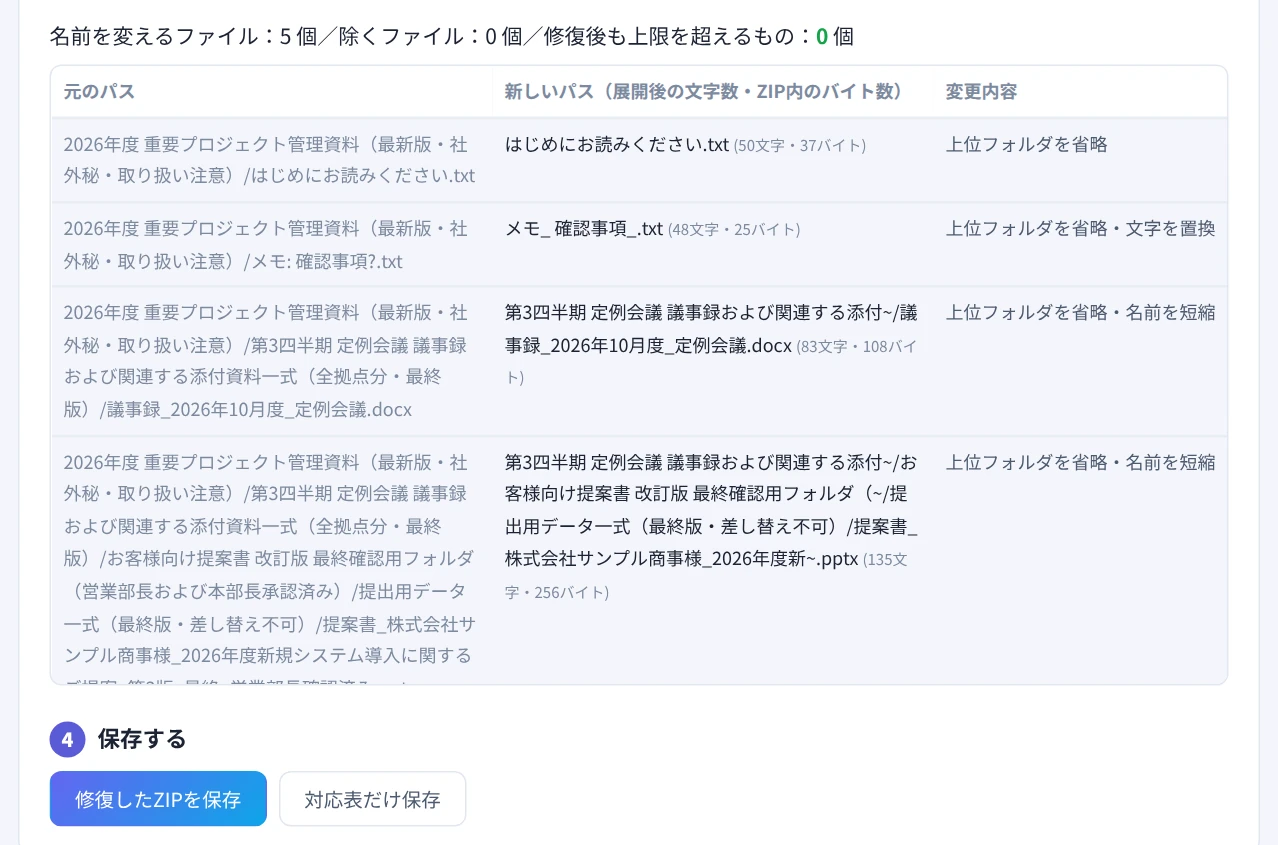The image size is (1278, 845).
Task: Select the new path メモ_ 確認事項_.txt
Action: click(x=584, y=229)
